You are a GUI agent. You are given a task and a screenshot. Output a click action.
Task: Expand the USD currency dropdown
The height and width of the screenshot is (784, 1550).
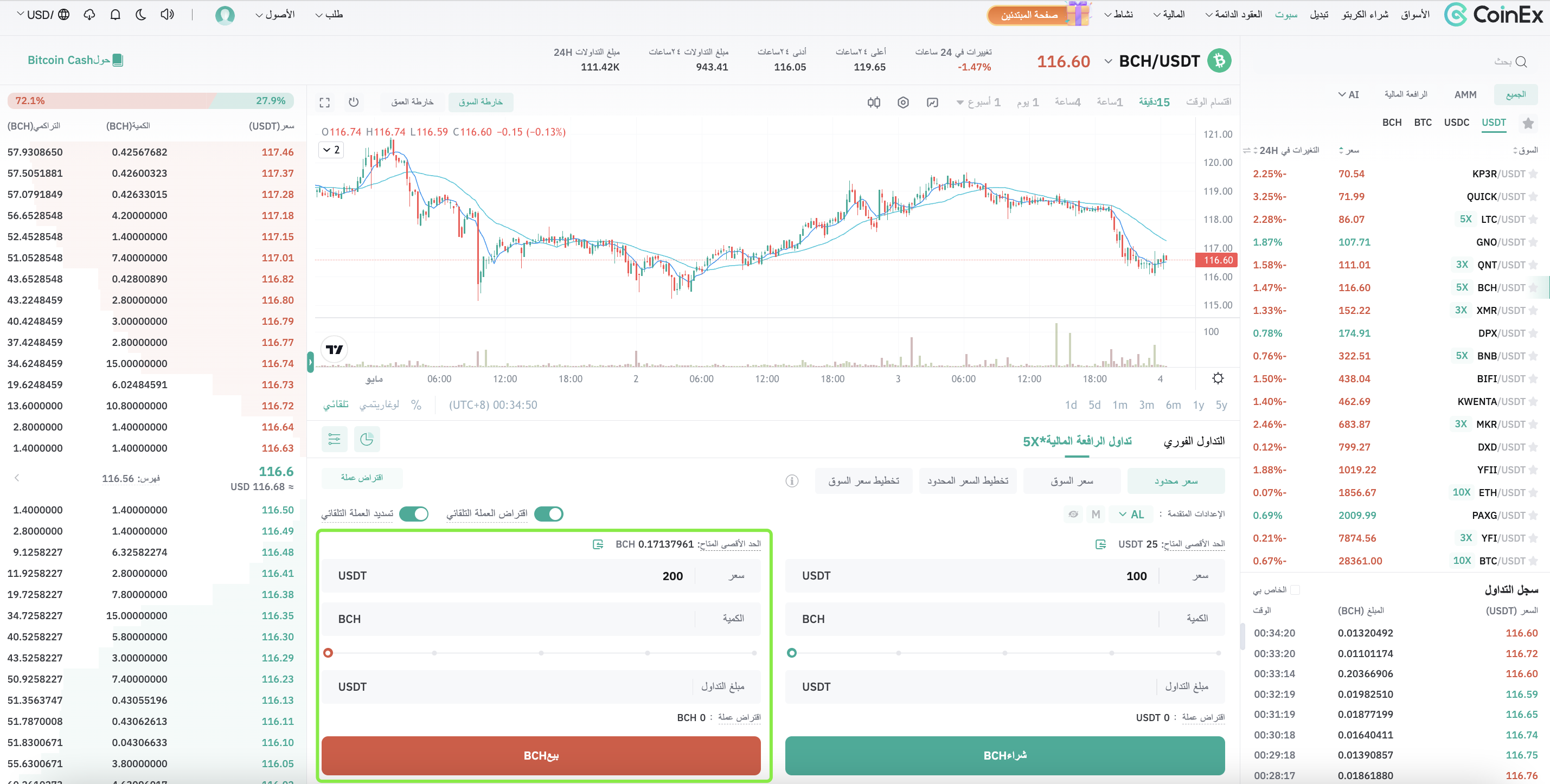(x=35, y=15)
